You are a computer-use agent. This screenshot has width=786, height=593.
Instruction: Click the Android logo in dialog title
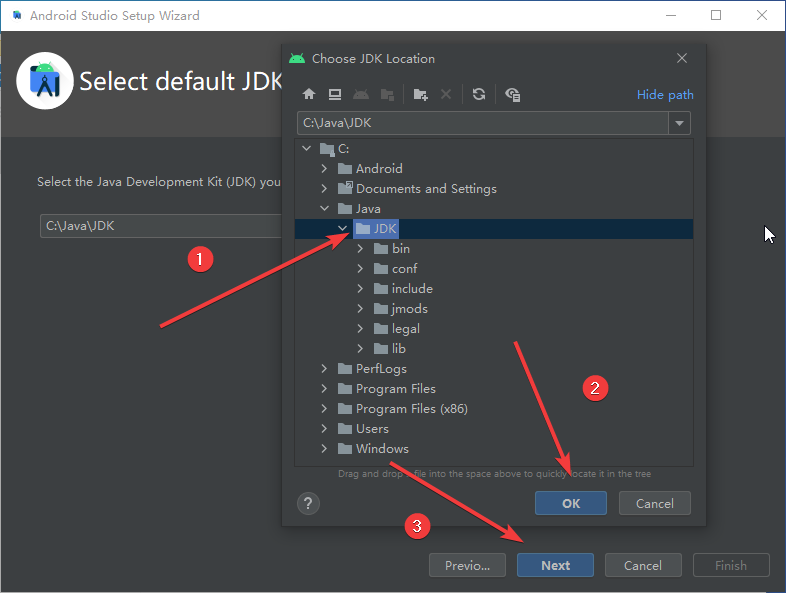(297, 59)
